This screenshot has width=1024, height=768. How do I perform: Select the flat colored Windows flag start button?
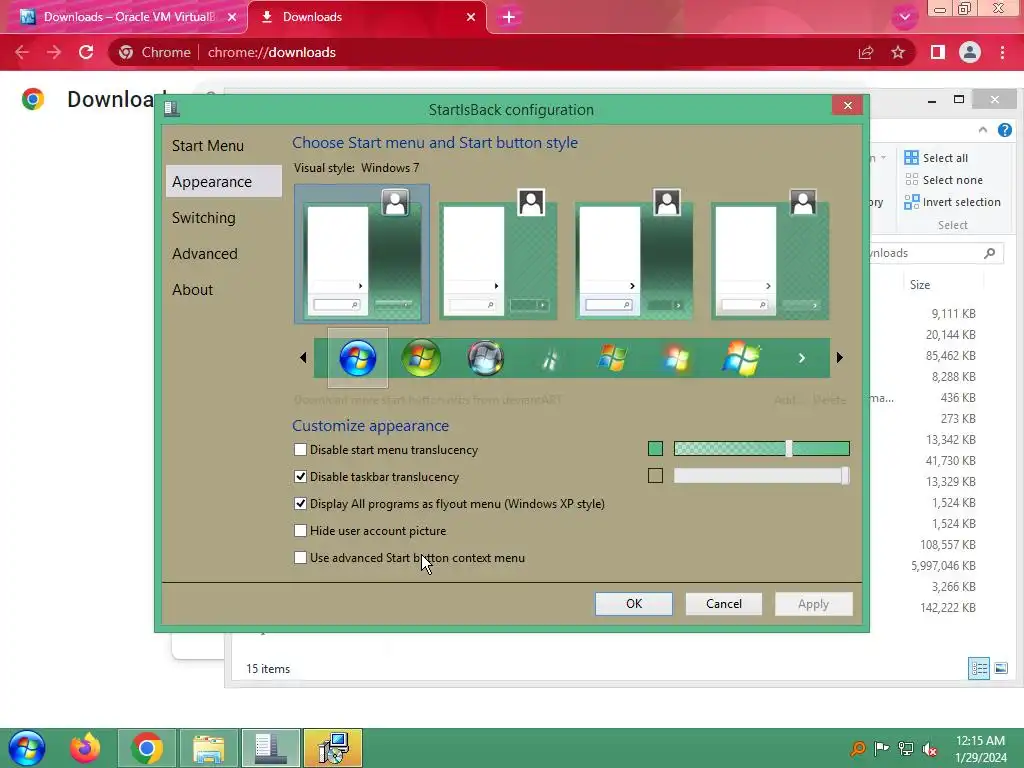[x=613, y=358]
